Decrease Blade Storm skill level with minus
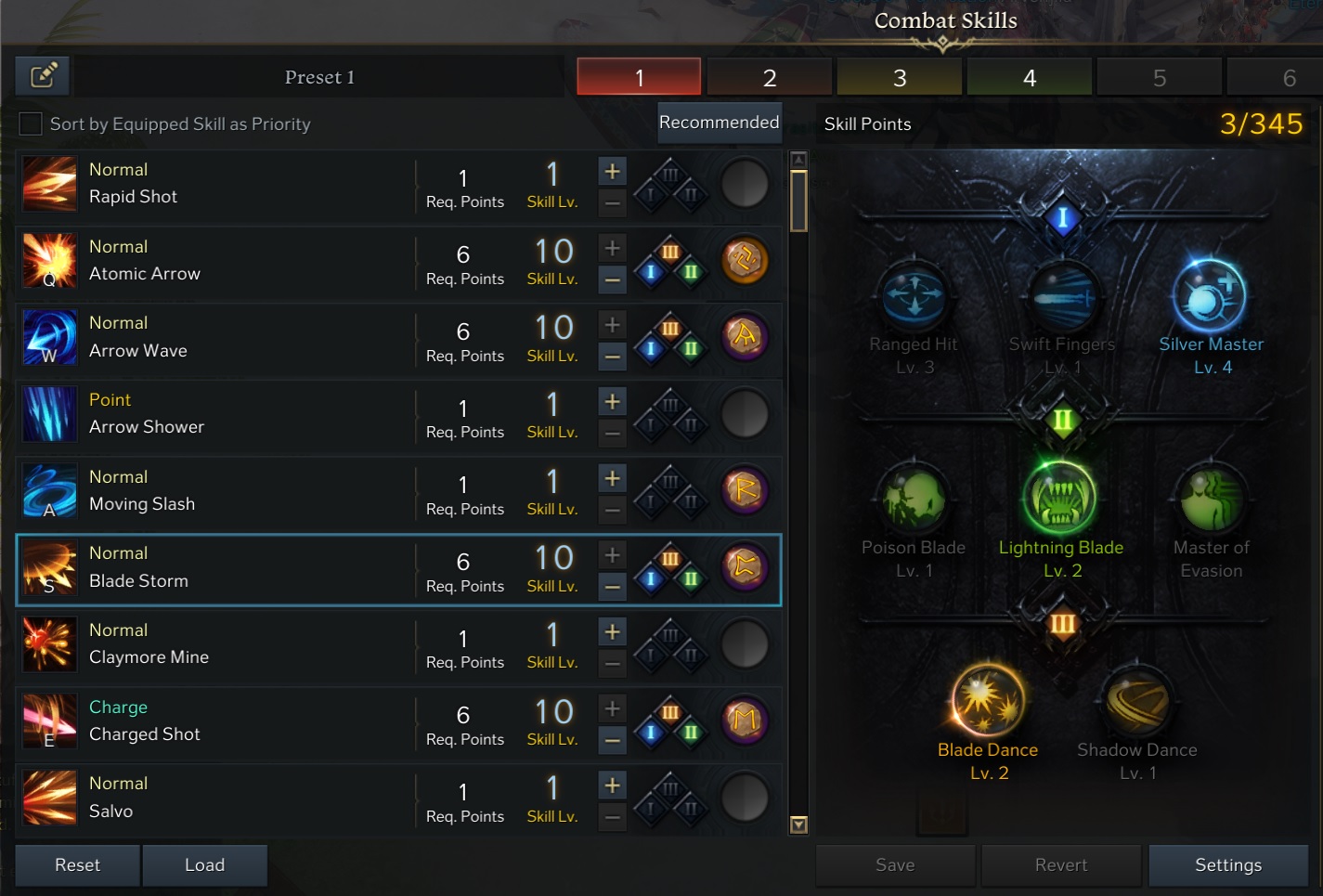1323x896 pixels. point(612,587)
